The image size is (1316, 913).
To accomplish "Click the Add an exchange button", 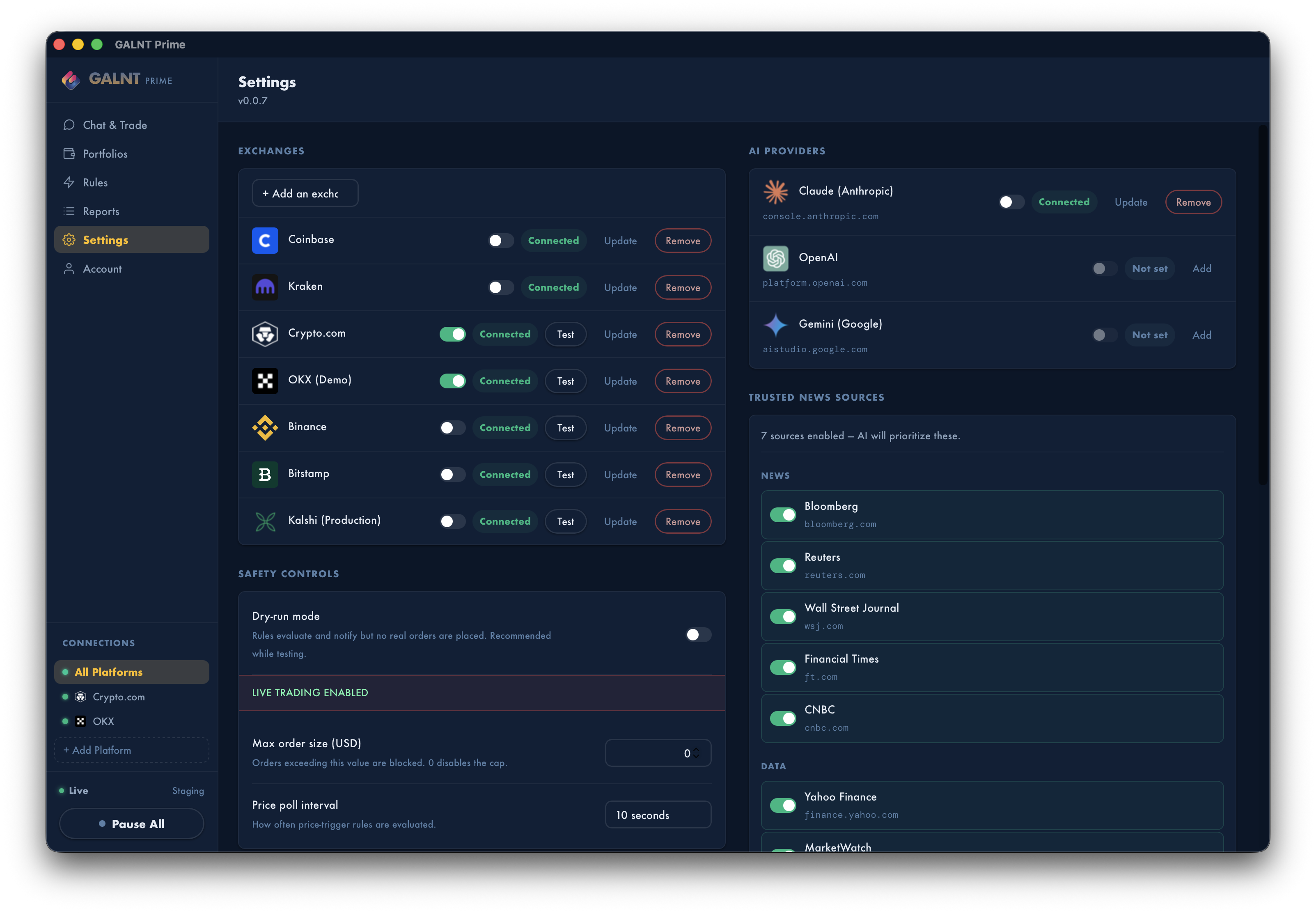I will (x=305, y=193).
